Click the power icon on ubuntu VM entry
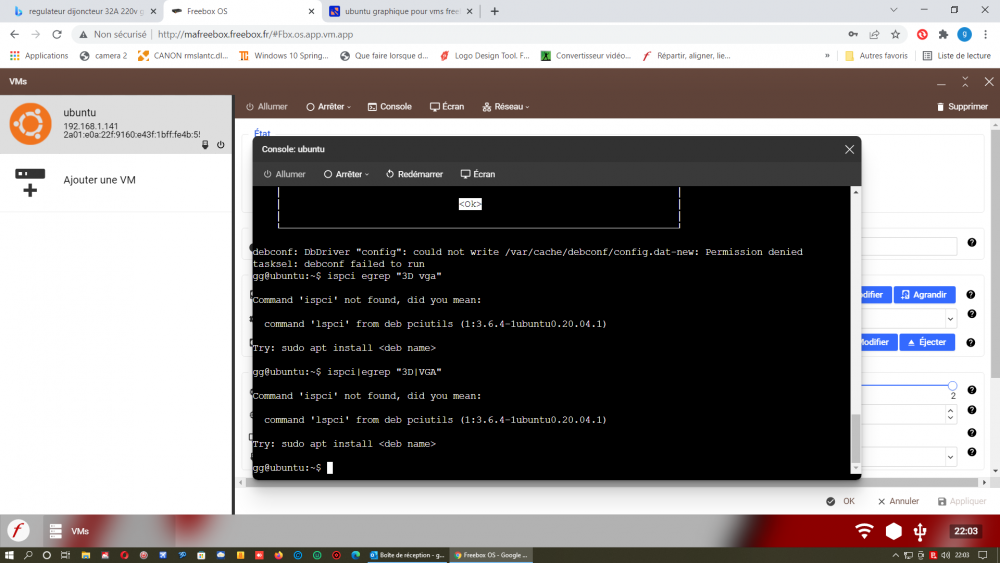Screen dimensions: 1000x563 point(220,145)
